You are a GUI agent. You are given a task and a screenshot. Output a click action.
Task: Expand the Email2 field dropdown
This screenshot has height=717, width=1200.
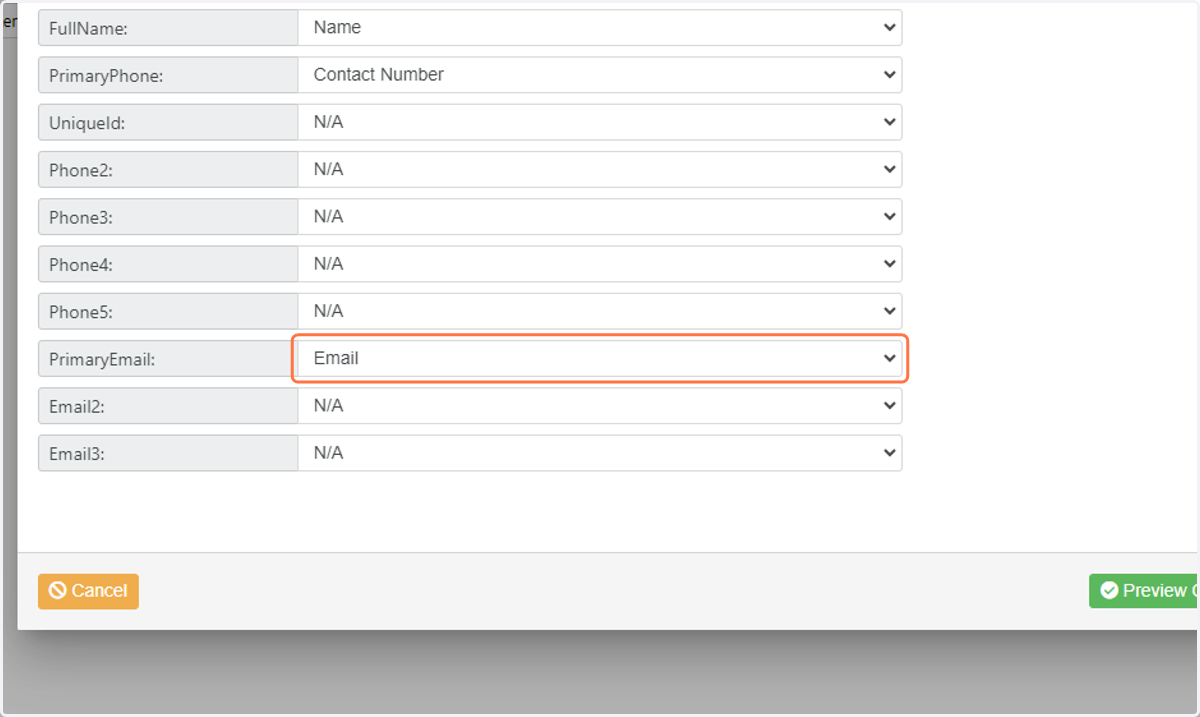coord(600,406)
